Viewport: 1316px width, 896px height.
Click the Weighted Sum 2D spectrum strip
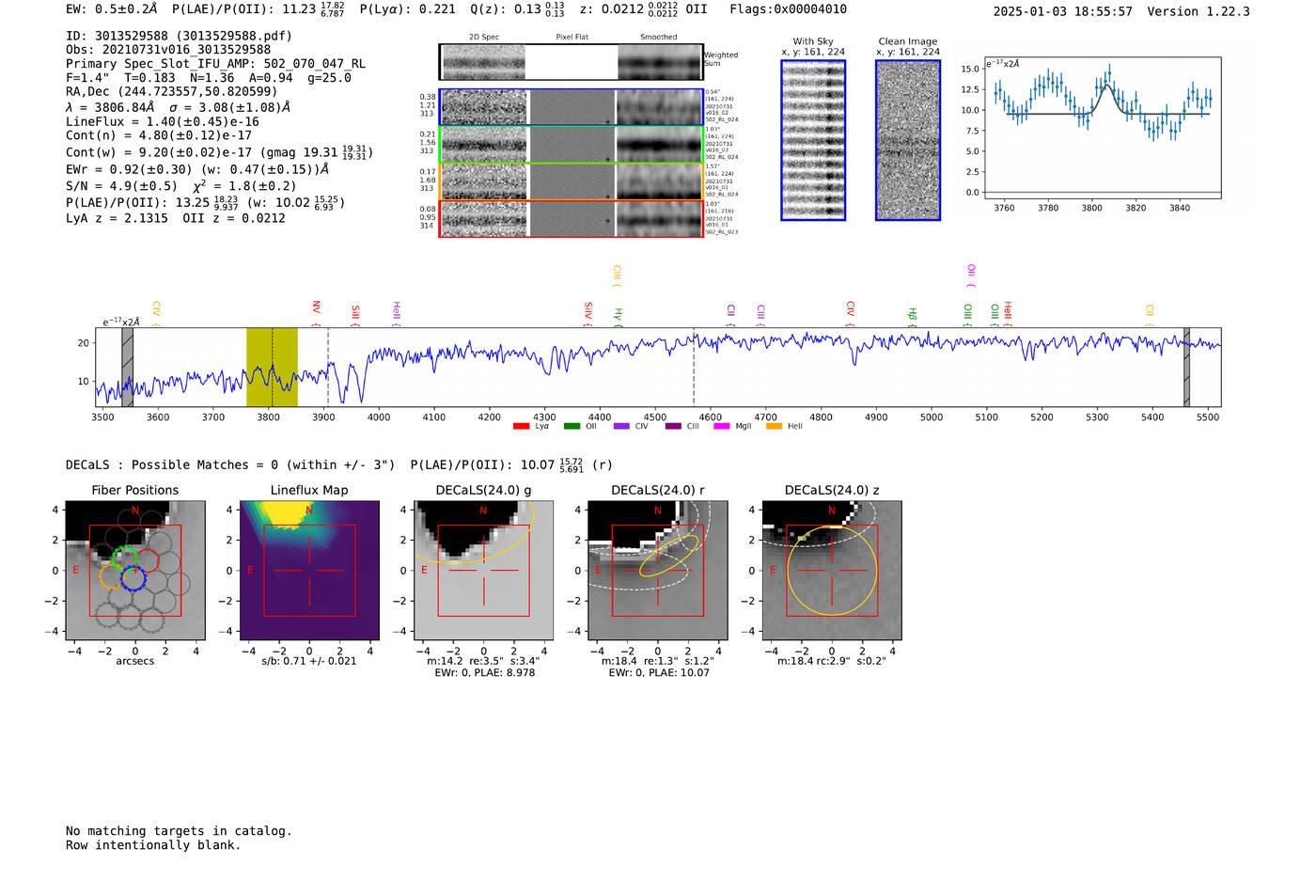coord(572,62)
